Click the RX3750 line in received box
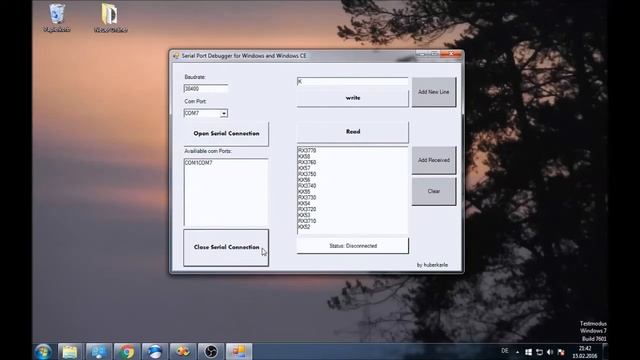The image size is (640, 360). [x=307, y=174]
